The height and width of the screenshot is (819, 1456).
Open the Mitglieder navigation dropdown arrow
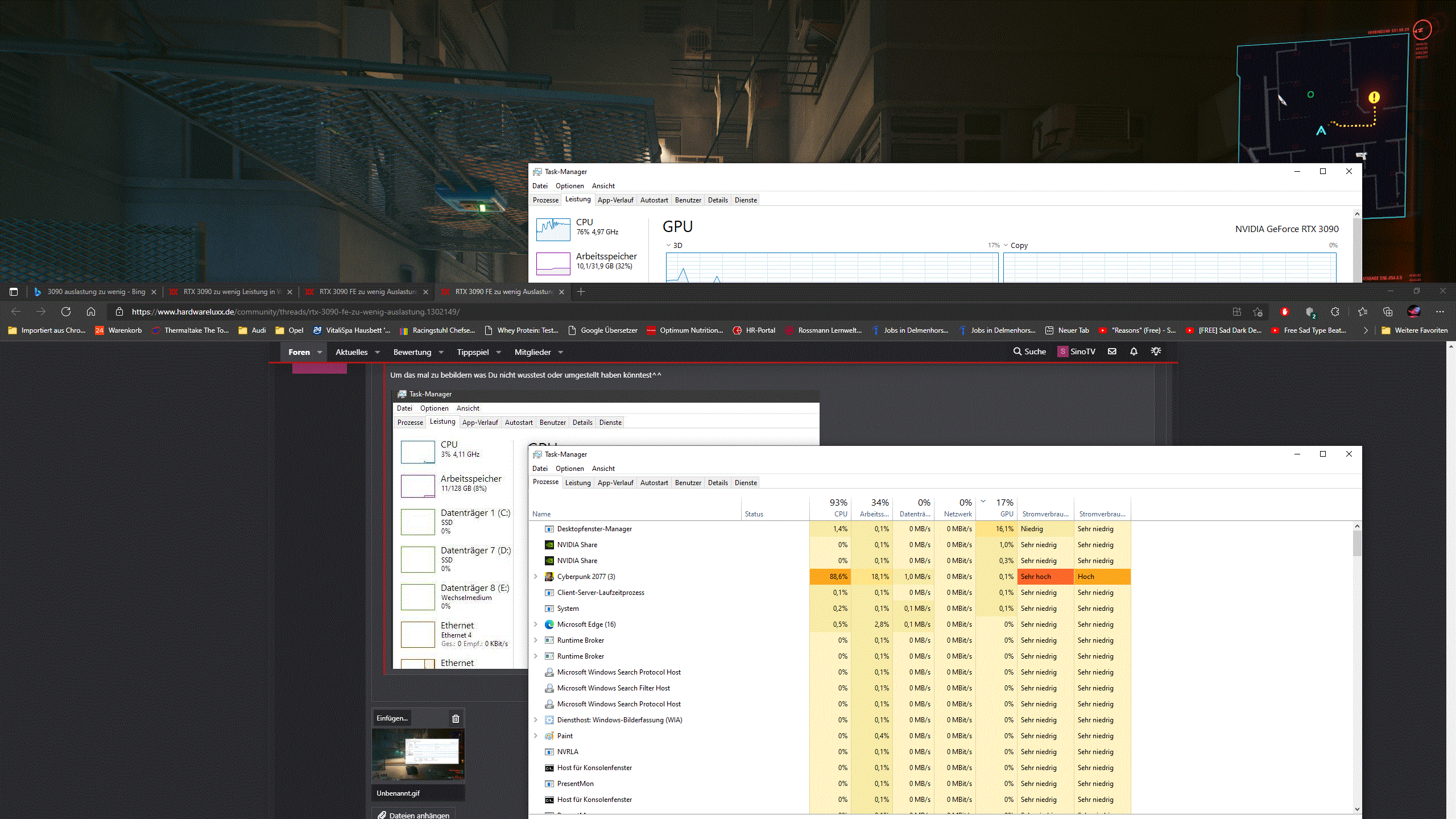(x=561, y=352)
